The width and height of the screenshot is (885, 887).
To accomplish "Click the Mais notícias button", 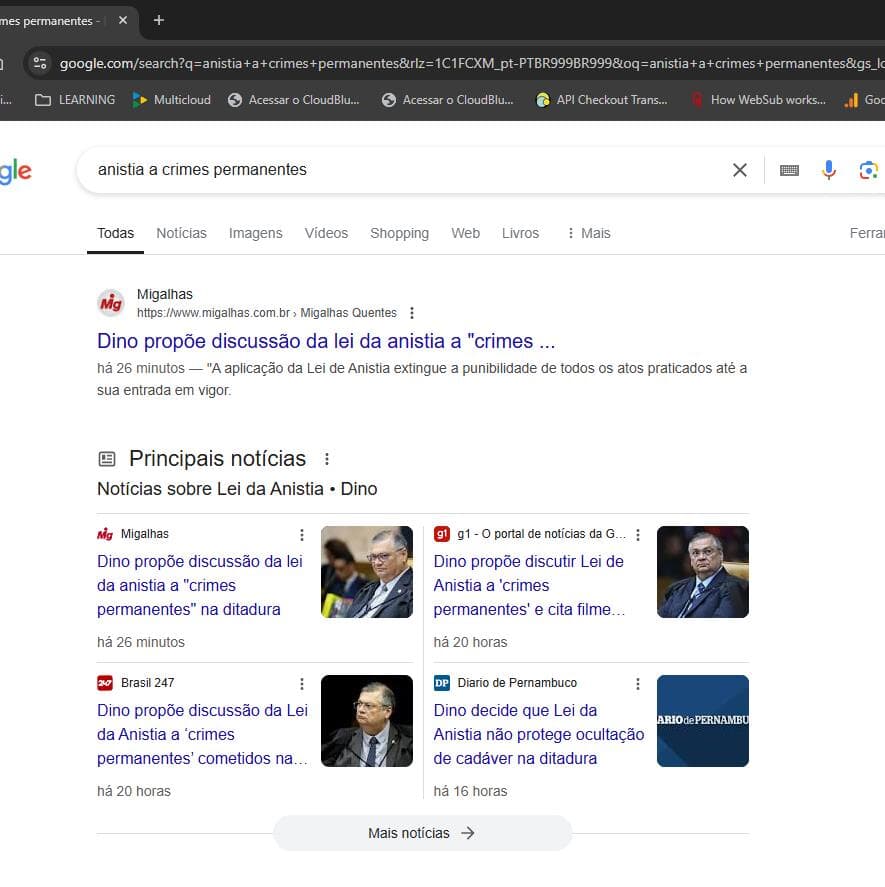I will 422,833.
